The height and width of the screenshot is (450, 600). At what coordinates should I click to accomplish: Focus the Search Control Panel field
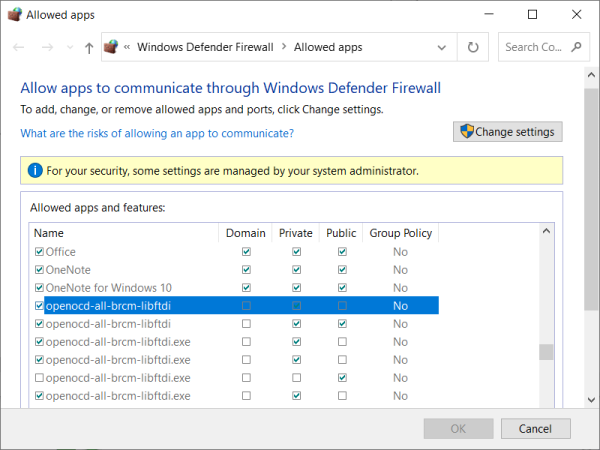tap(544, 47)
